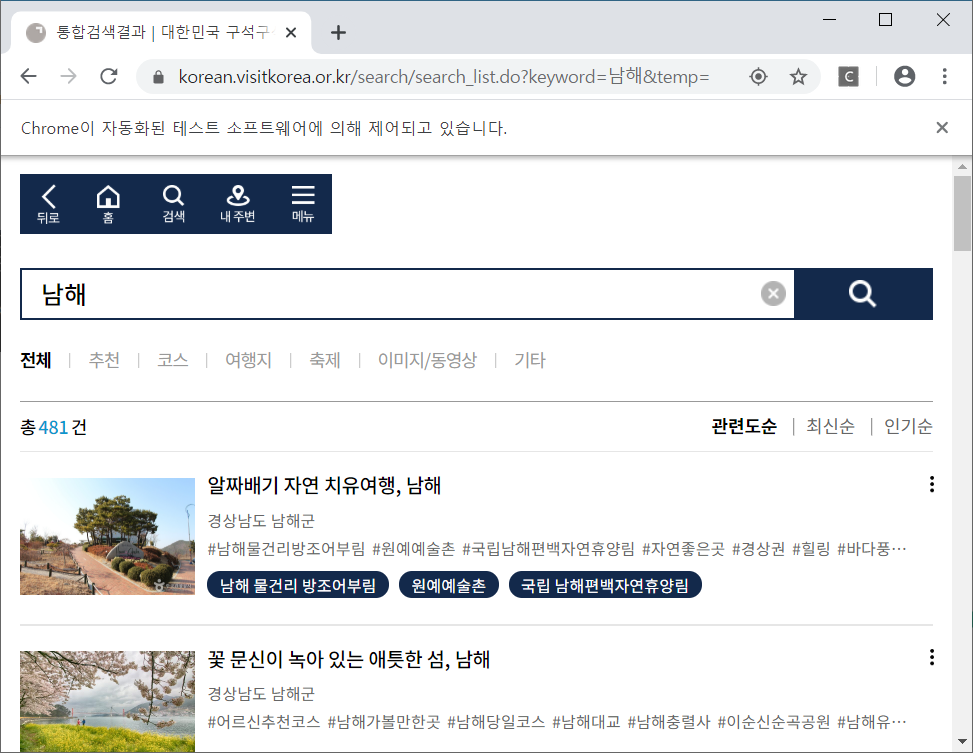Viewport: 973px width, 753px height.
Task: Switch to 여행지 tab
Action: click(248, 360)
